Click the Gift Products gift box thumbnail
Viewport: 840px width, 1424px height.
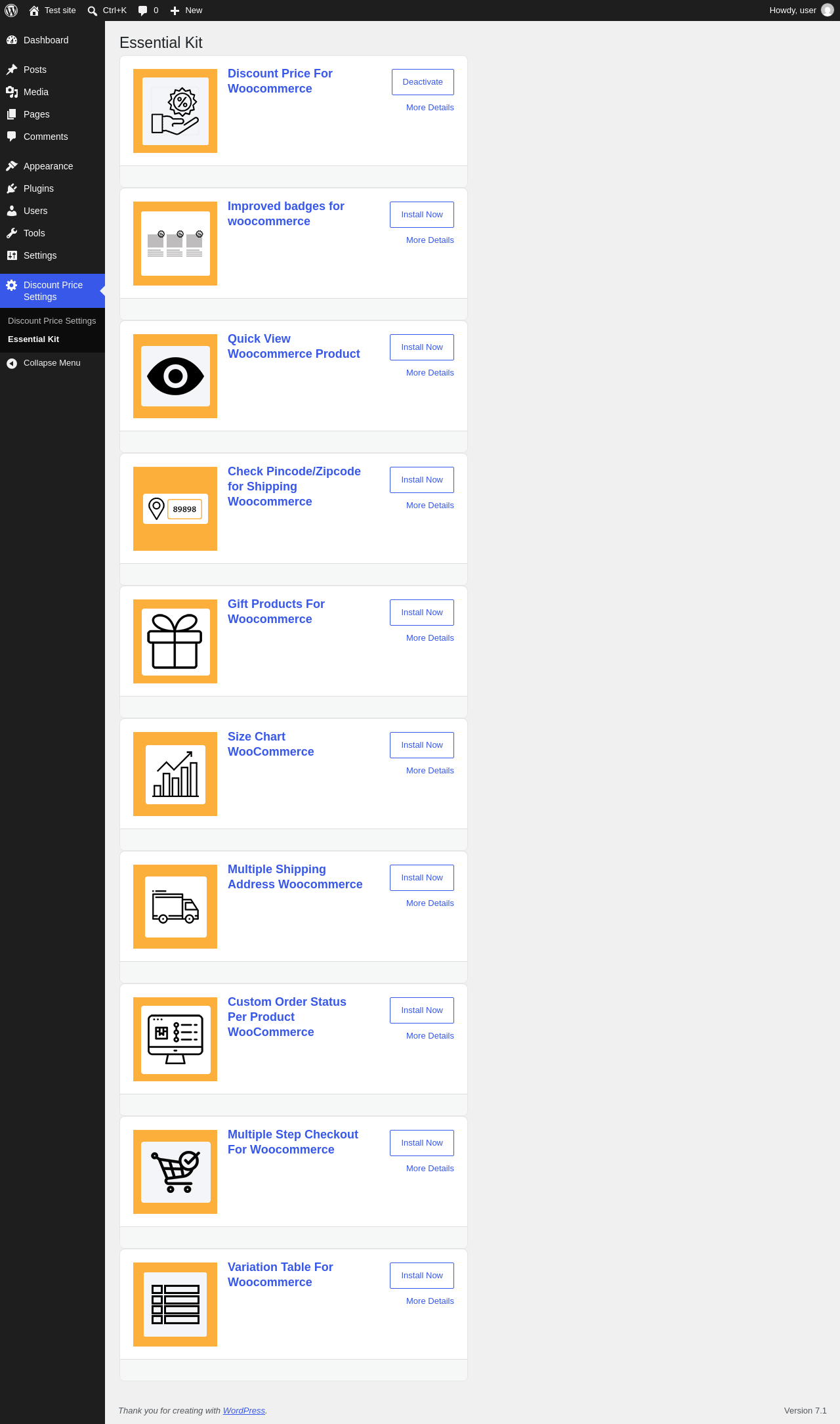pyautogui.click(x=175, y=641)
